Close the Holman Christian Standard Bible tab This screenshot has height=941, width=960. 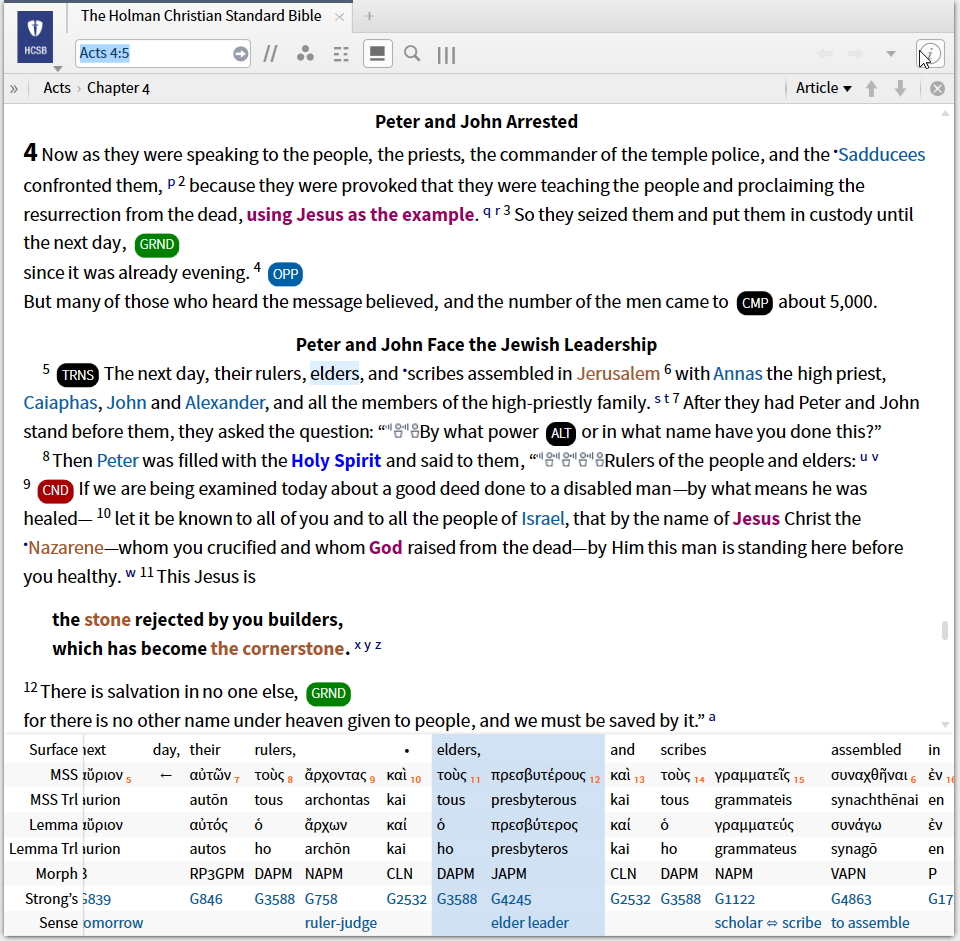[x=339, y=17]
